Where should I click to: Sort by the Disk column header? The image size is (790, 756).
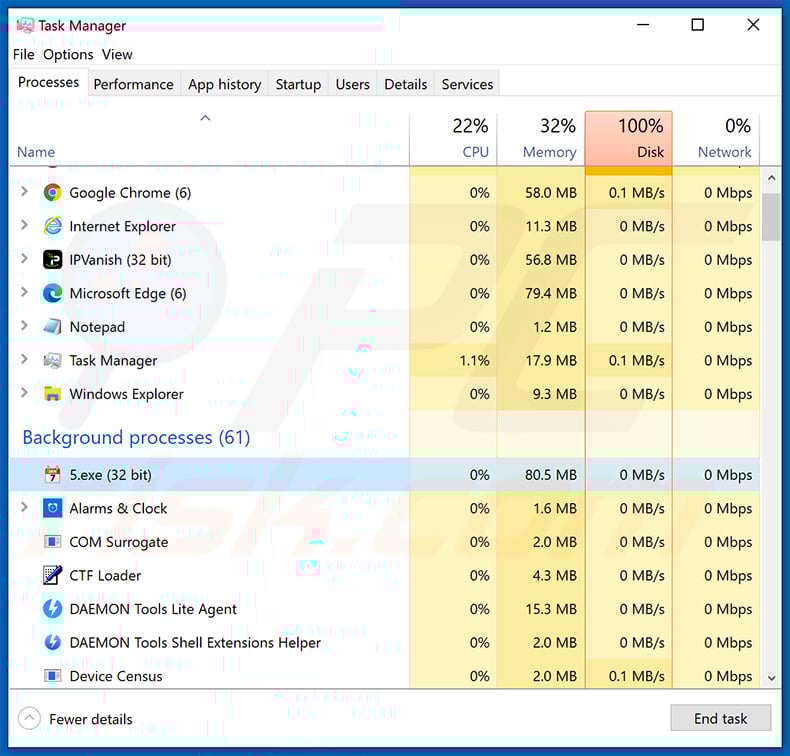tap(629, 139)
